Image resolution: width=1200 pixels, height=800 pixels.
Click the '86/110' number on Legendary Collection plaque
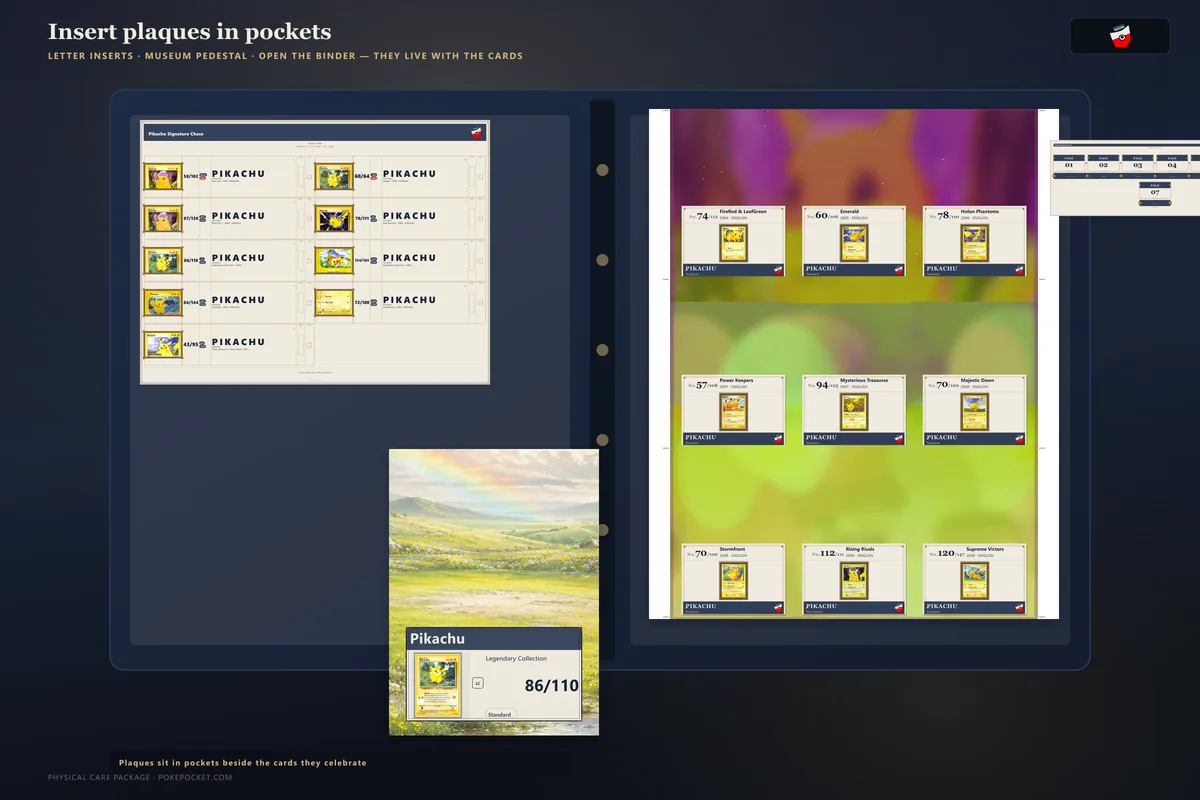pyautogui.click(x=552, y=686)
